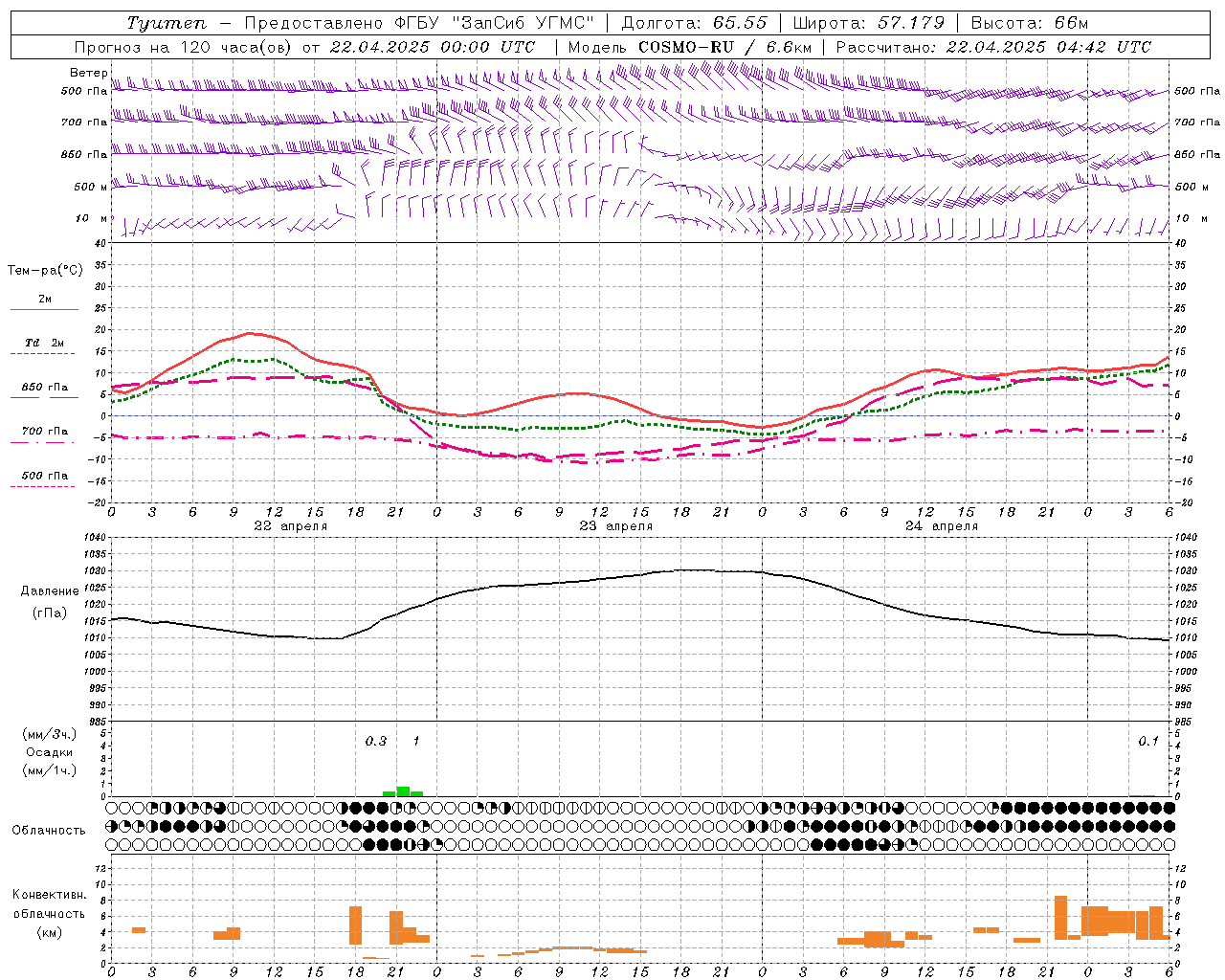Click the dashed line sample under Td 2м

point(43,354)
